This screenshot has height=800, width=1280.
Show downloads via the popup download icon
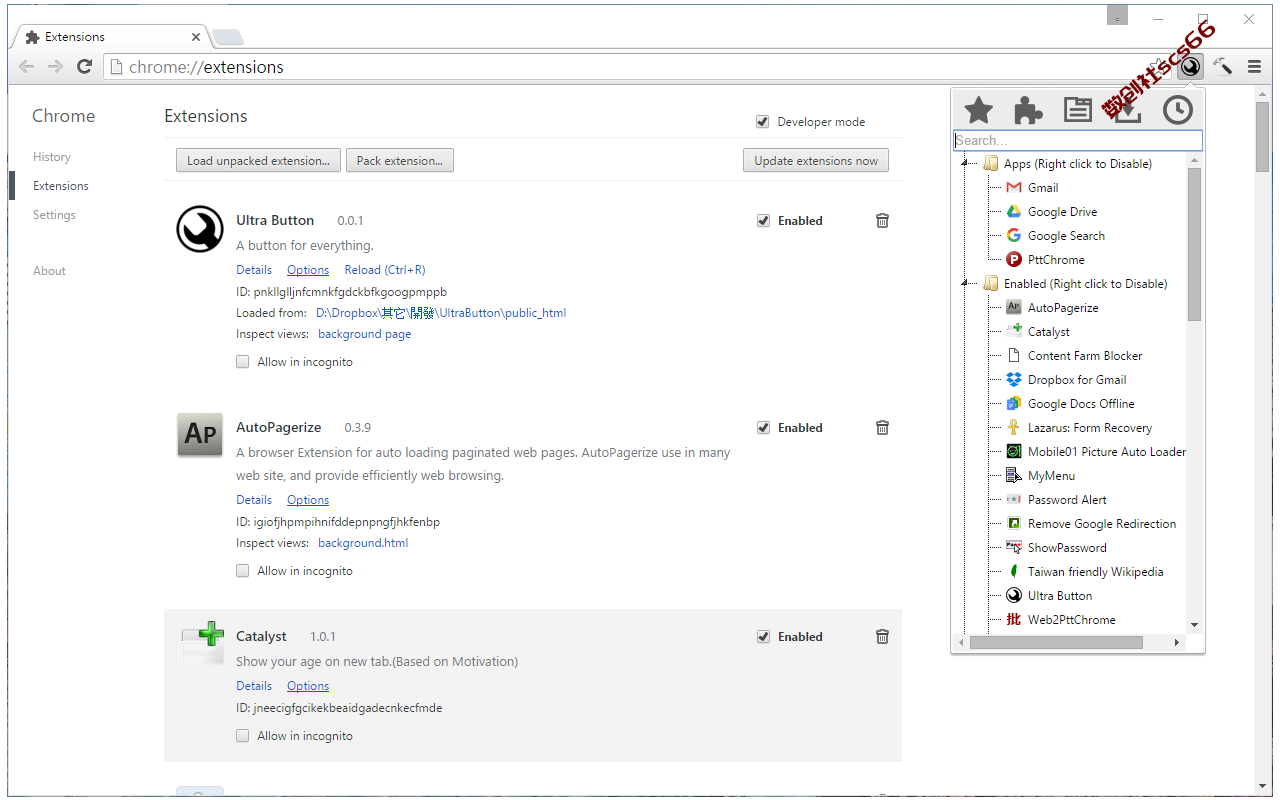pyautogui.click(x=1128, y=110)
